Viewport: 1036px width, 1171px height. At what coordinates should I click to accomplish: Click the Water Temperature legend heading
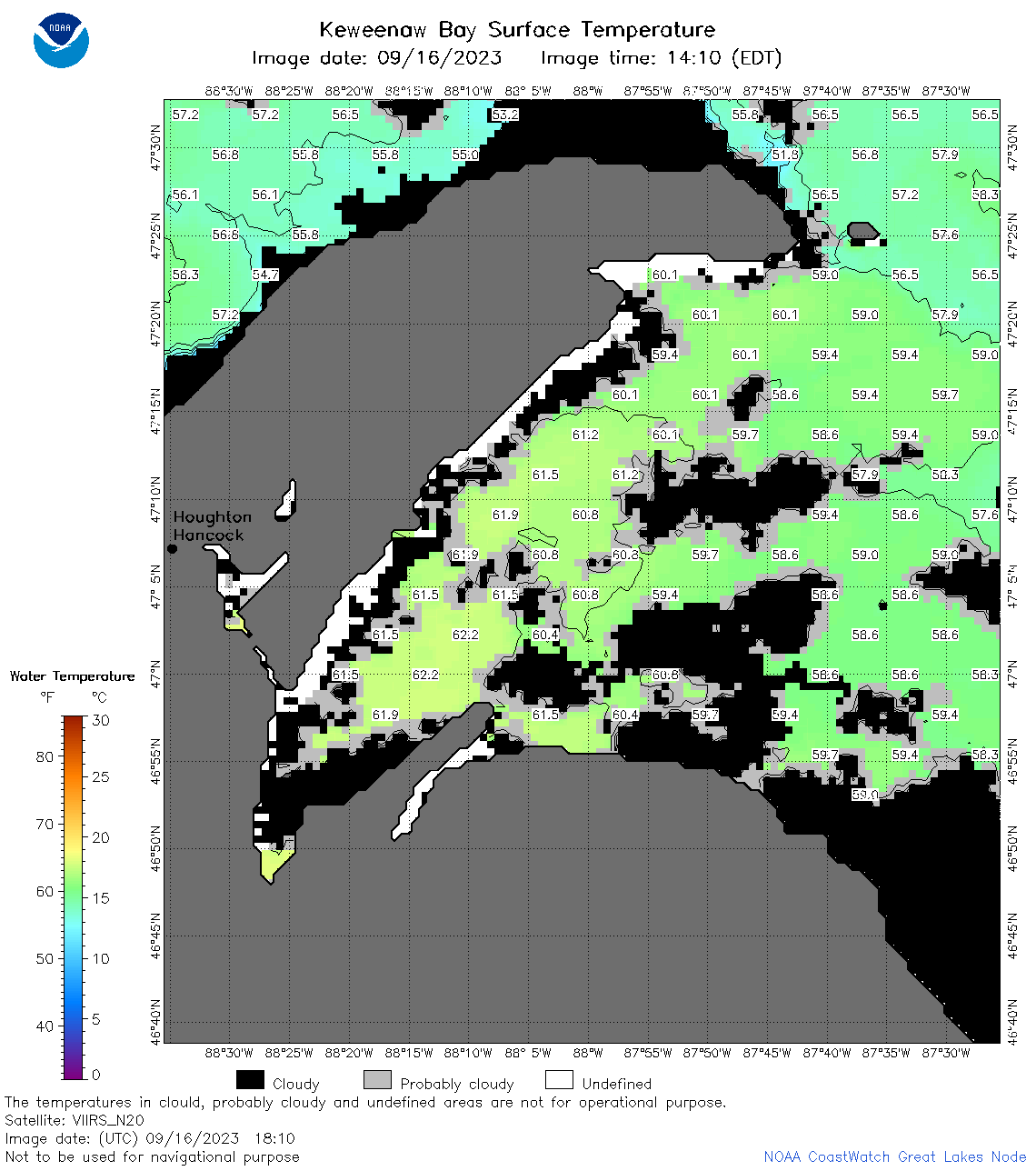(x=72, y=676)
